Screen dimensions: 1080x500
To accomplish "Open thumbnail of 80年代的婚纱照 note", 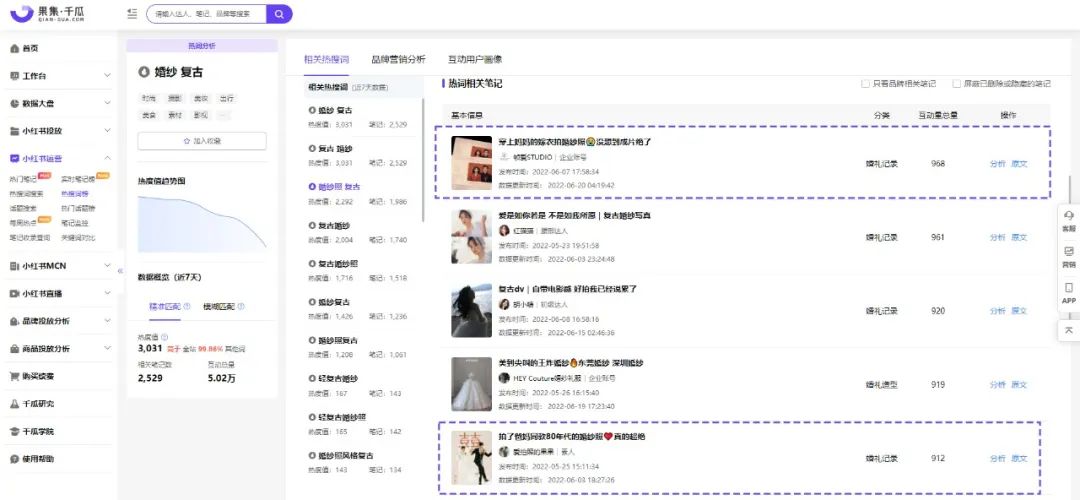I will (x=471, y=458).
